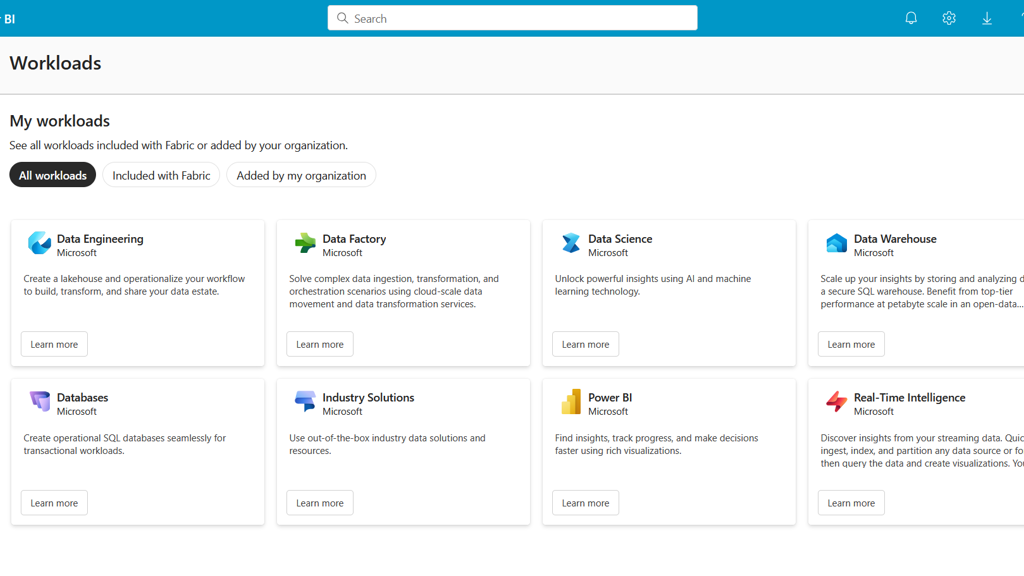This screenshot has height=576, width=1024.
Task: Click the Databases workload icon
Action: (39, 401)
